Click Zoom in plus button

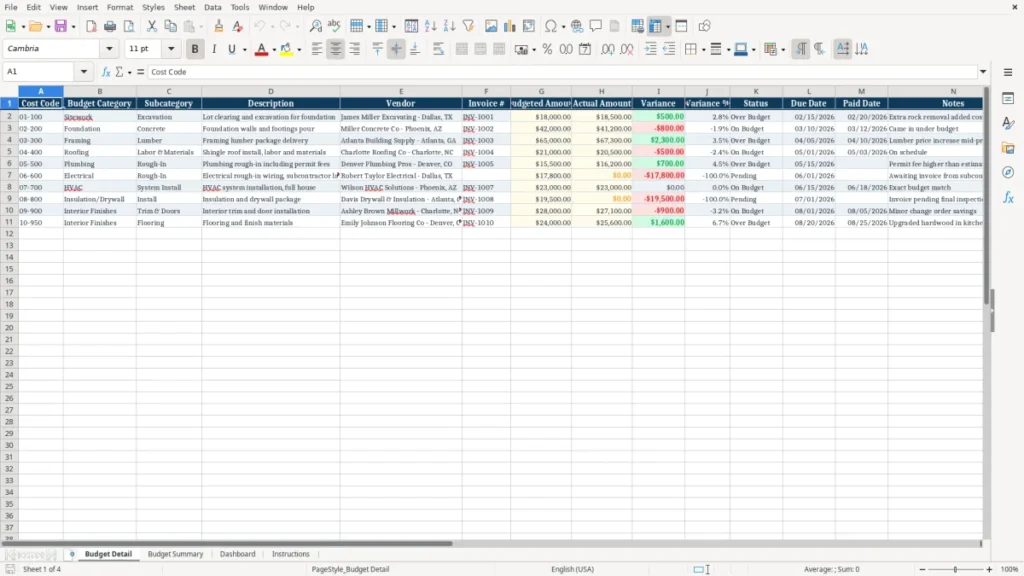point(989,569)
